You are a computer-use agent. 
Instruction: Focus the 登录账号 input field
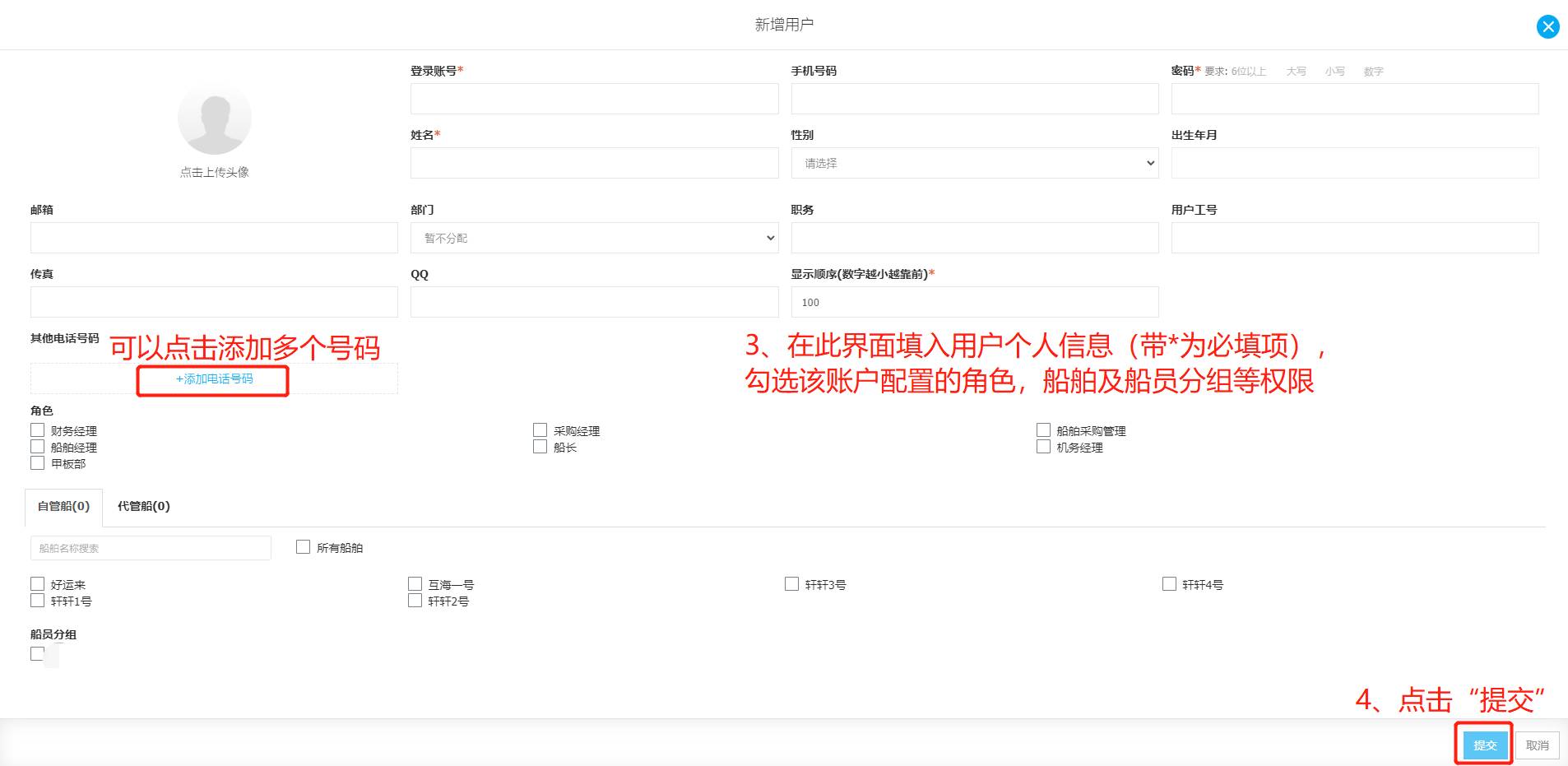(594, 99)
